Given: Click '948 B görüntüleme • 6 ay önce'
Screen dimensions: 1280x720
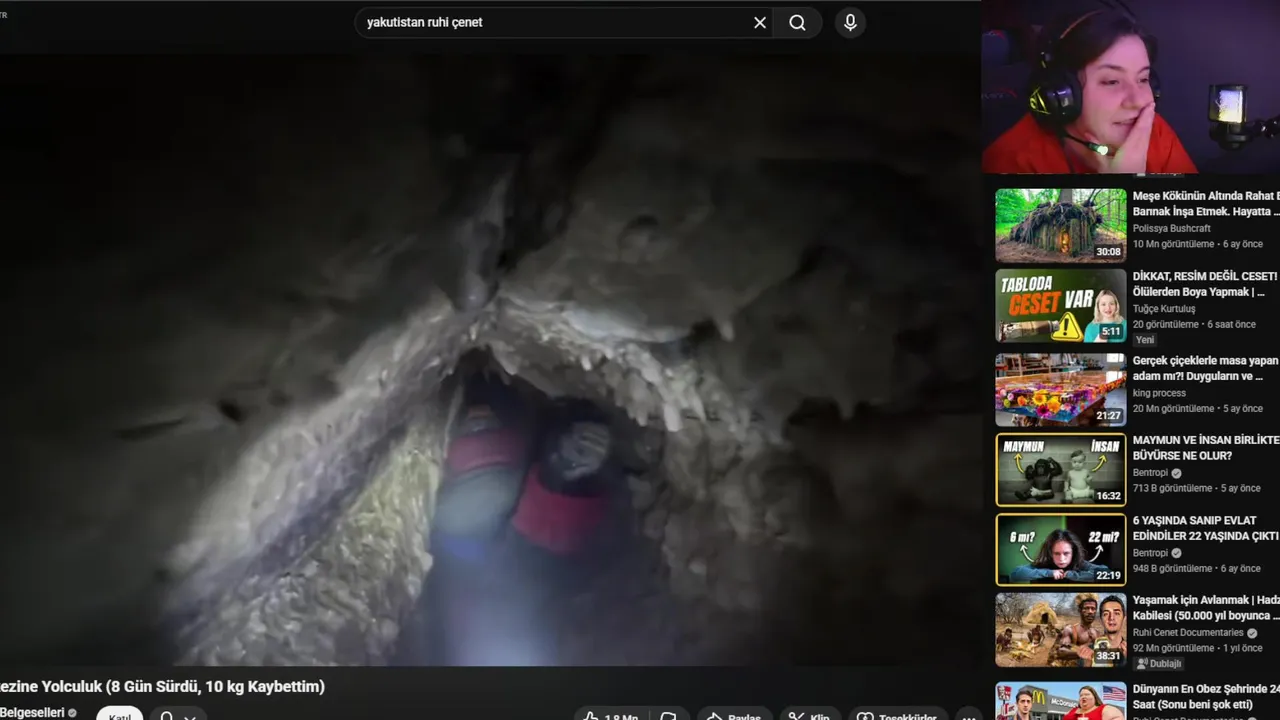Looking at the screenshot, I should [1197, 568].
